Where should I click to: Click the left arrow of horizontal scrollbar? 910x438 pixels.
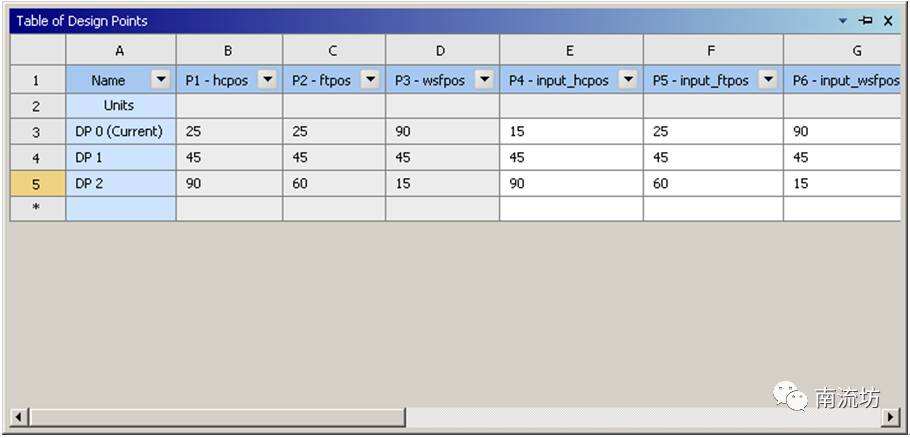19,417
